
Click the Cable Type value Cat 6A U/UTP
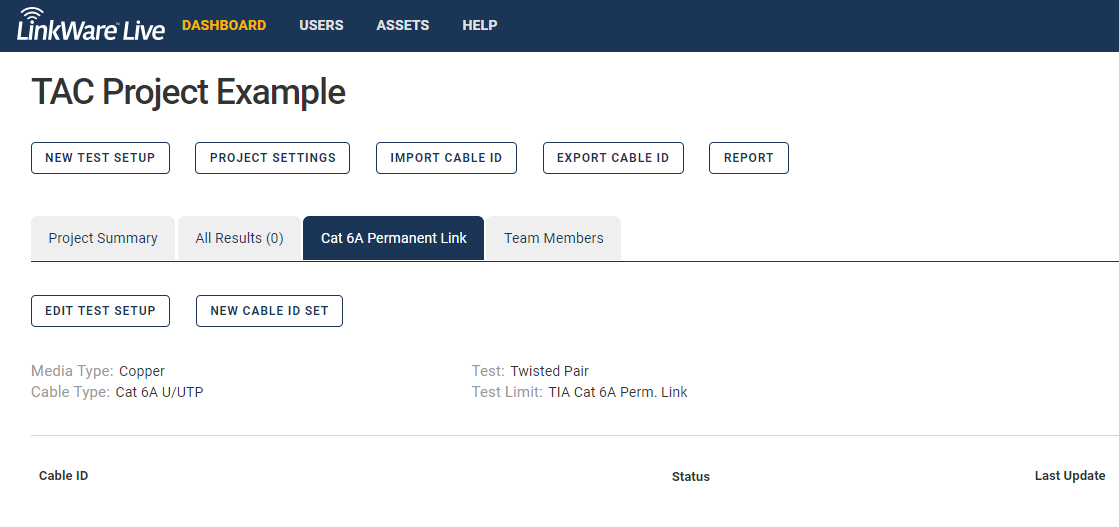coord(159,392)
